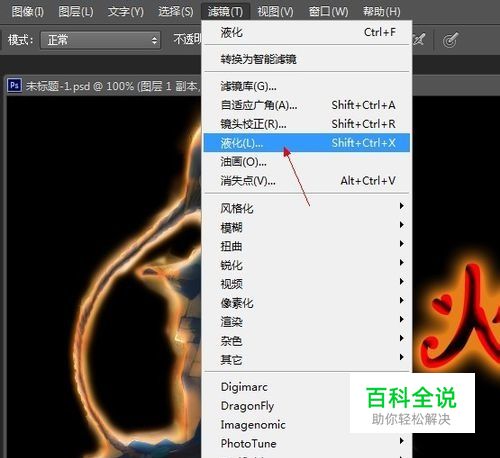Screen dimensions: 500x458
Task: Open the 视图(V) menu
Action: [x=275, y=12]
